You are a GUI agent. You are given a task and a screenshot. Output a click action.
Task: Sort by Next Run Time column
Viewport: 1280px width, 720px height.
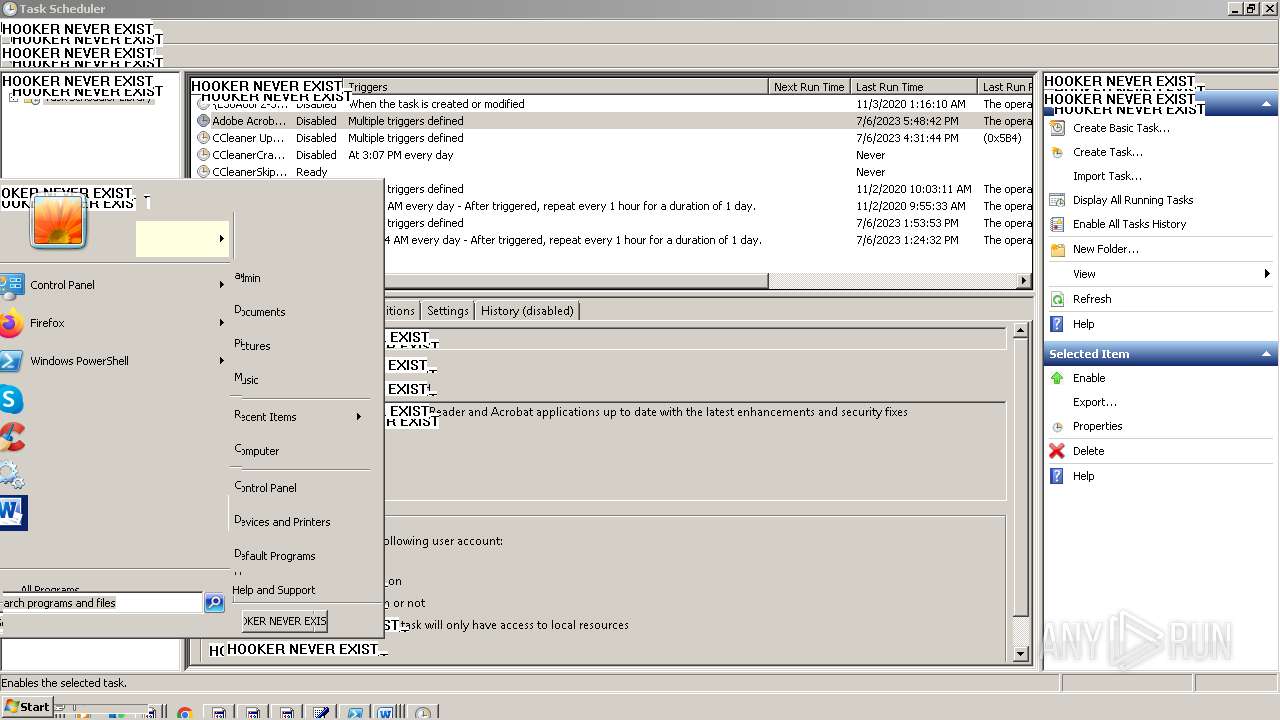click(809, 87)
